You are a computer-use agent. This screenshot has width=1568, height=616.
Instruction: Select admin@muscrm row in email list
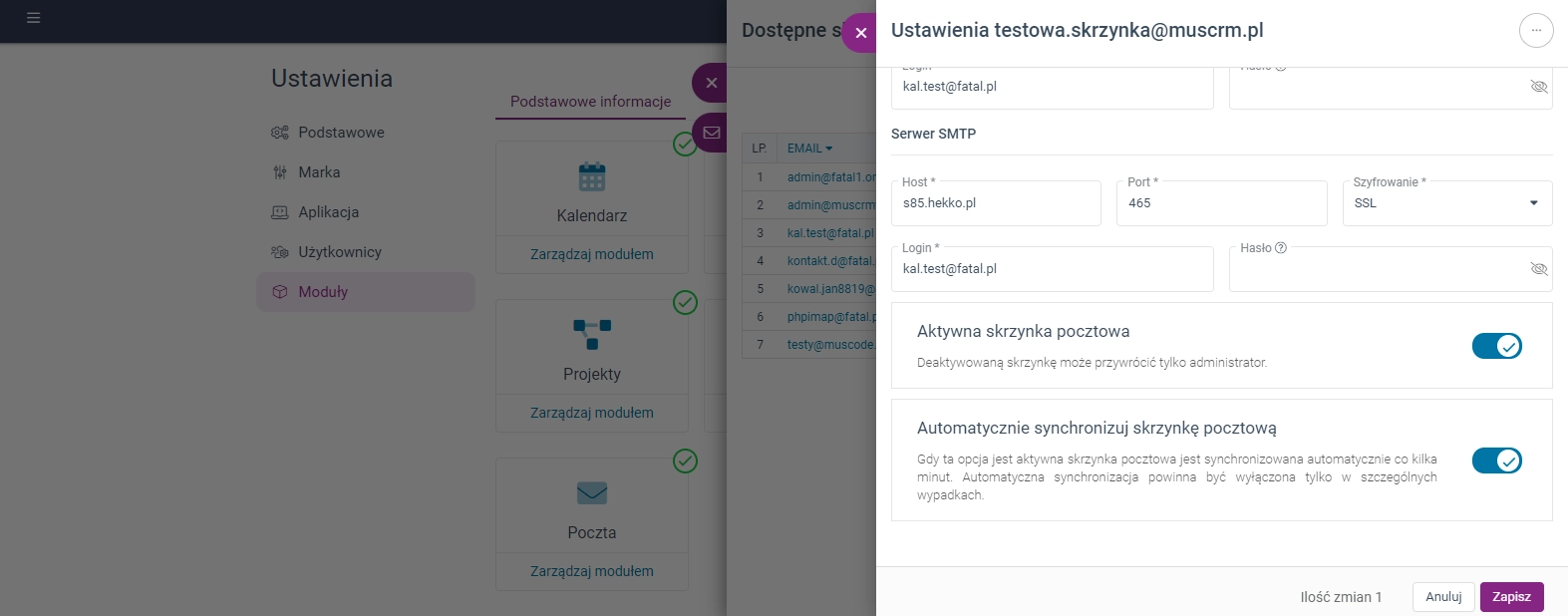809,205
